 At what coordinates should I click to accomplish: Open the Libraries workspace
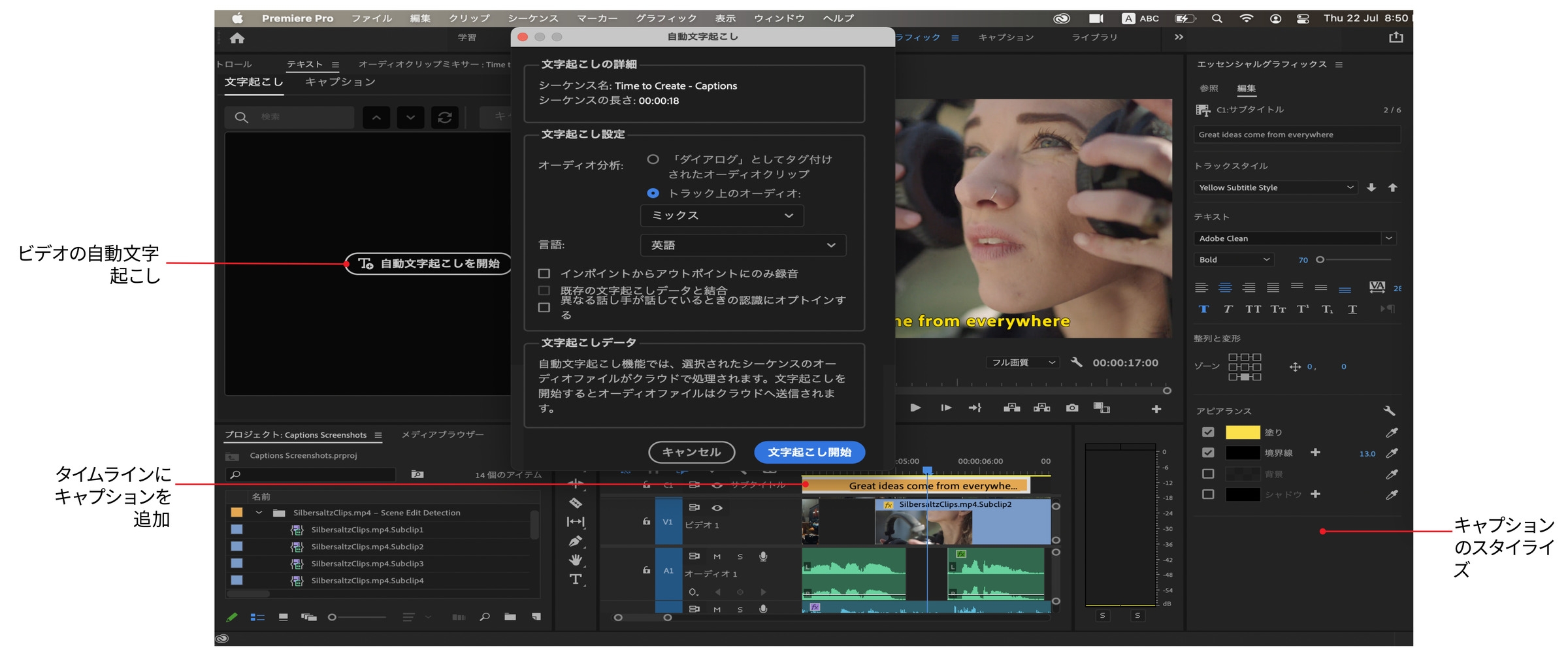pos(1094,37)
